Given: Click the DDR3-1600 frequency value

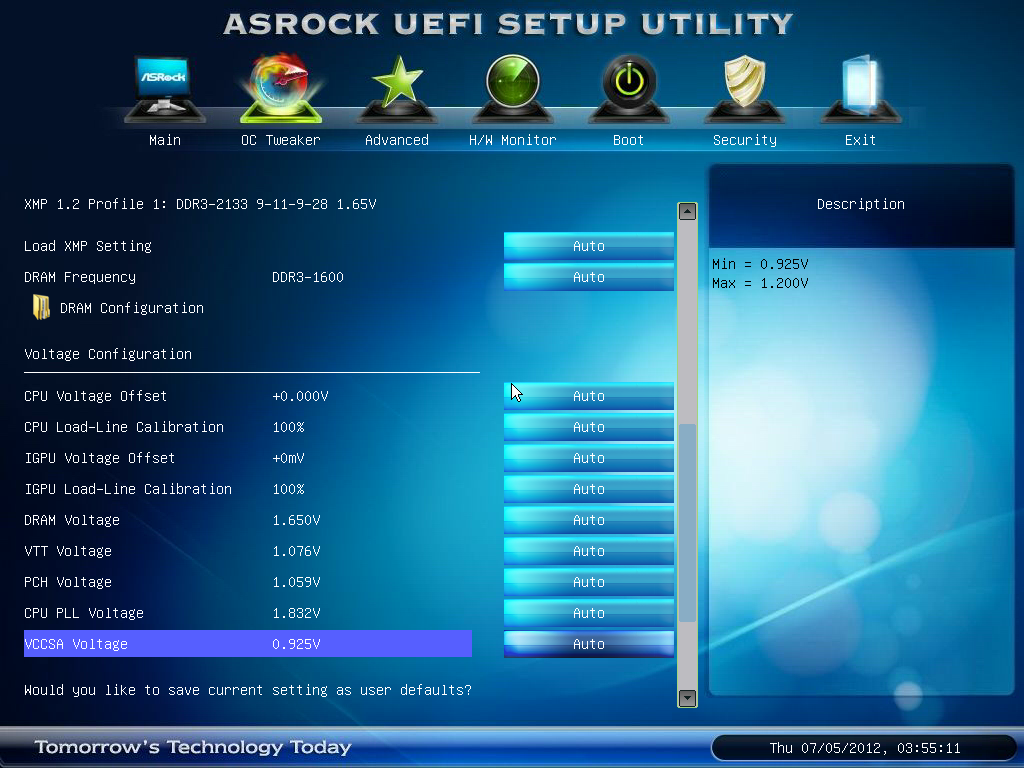Looking at the screenshot, I should (308, 277).
